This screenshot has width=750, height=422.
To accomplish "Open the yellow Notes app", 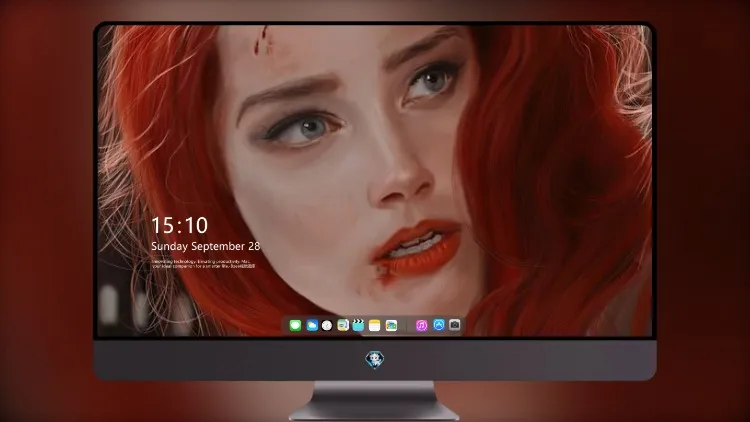I will pyautogui.click(x=375, y=325).
